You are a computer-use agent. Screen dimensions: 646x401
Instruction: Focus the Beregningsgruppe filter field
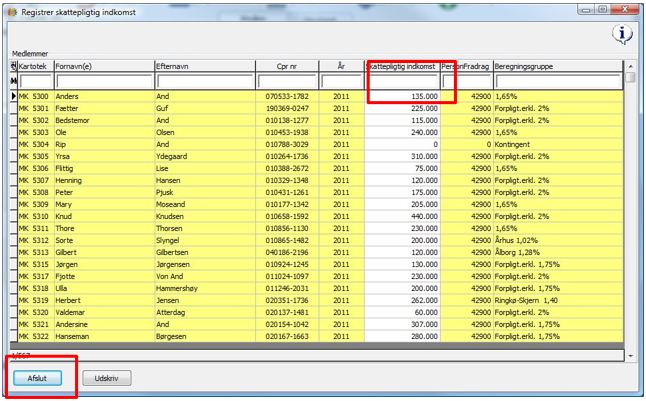(558, 82)
